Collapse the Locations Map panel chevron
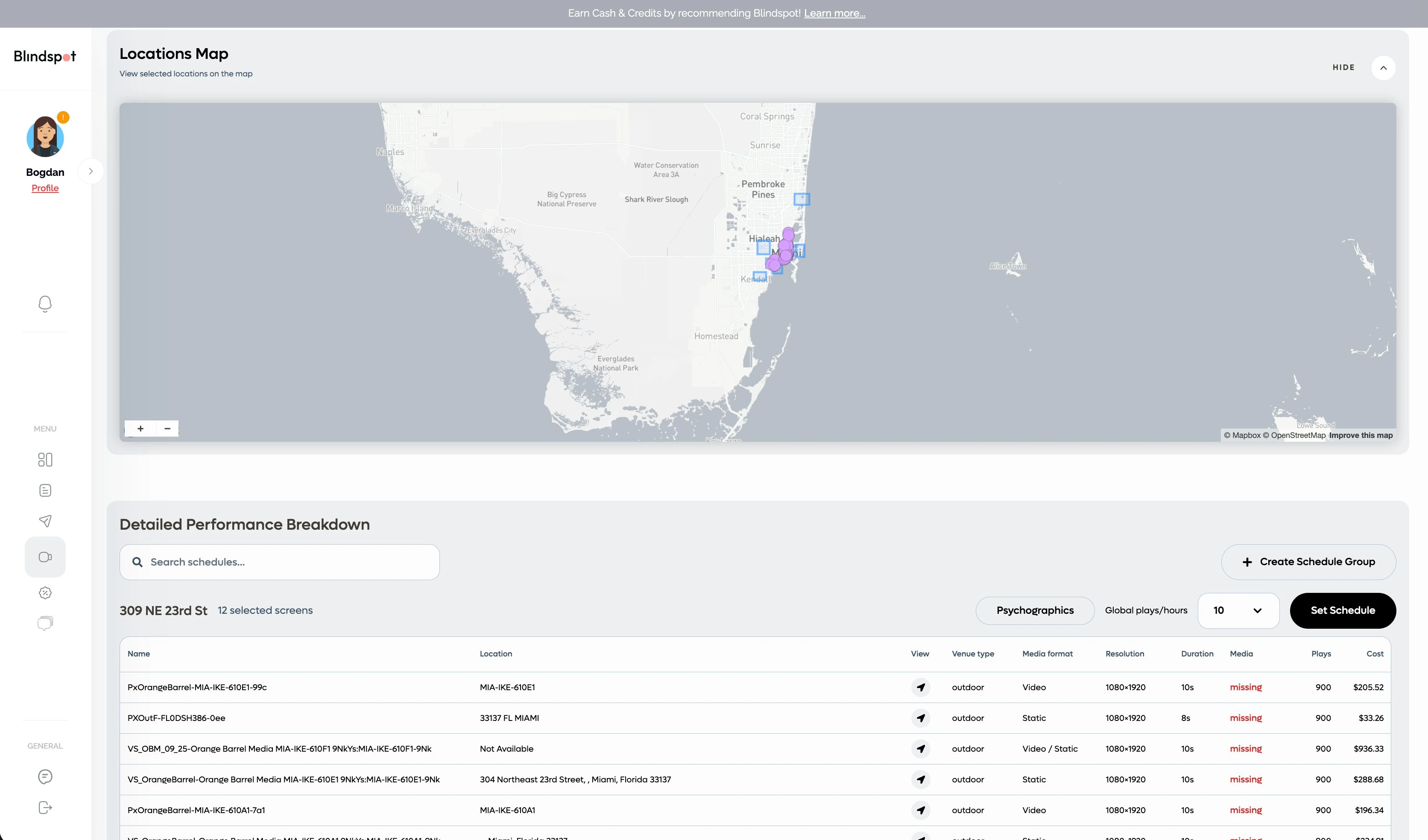1428x840 pixels. (1383, 68)
